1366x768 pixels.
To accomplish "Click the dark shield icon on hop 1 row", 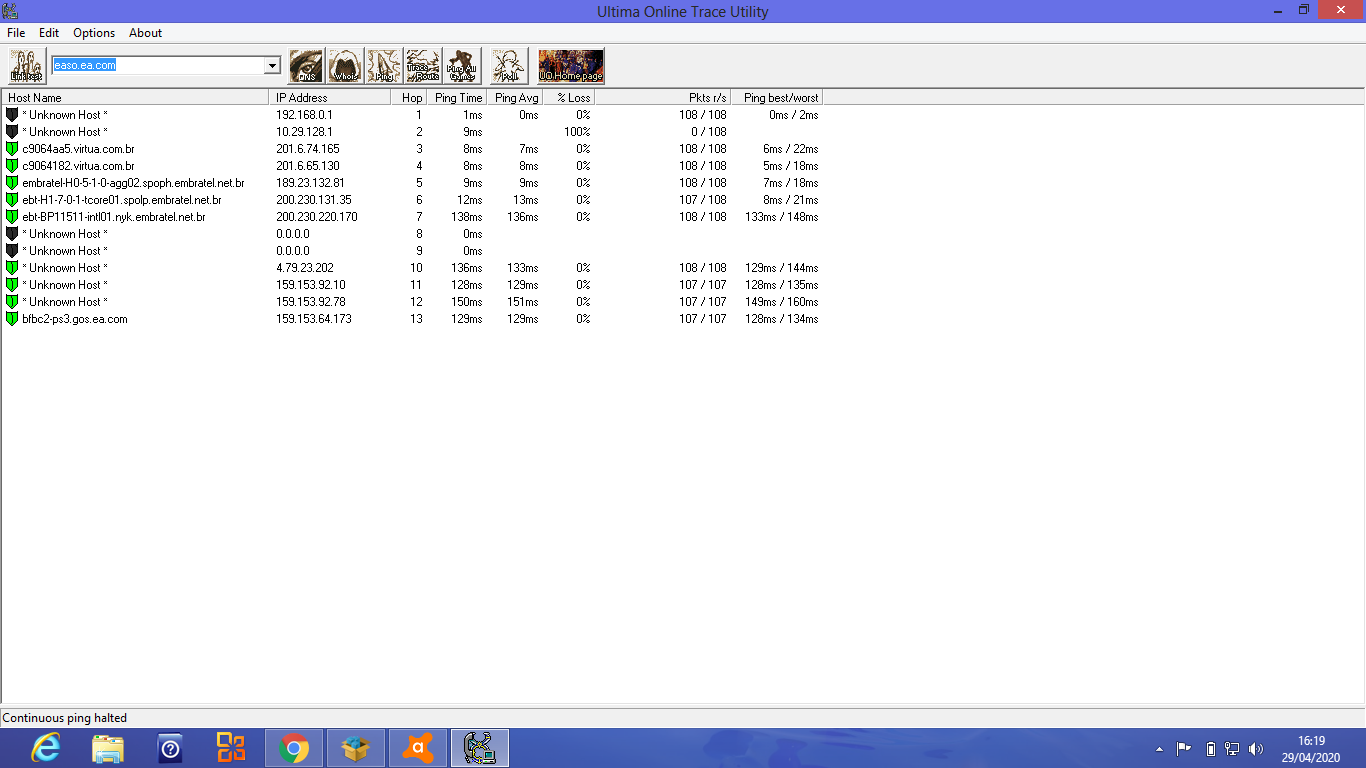I will (12, 115).
